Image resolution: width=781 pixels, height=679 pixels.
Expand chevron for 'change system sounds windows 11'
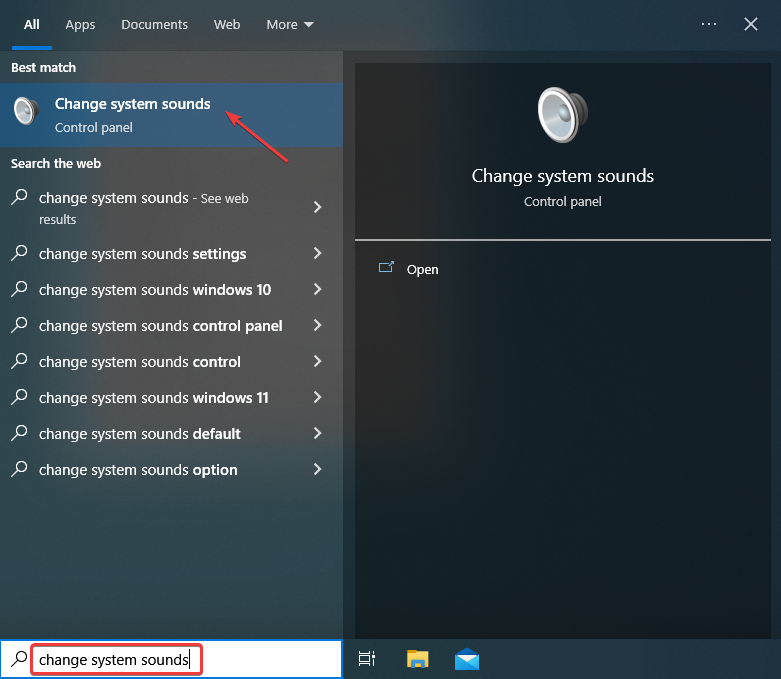(x=317, y=397)
